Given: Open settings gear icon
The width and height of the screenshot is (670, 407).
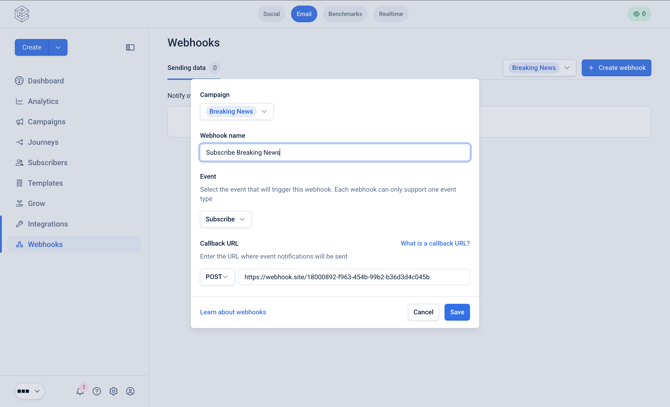Looking at the screenshot, I should click(x=113, y=391).
